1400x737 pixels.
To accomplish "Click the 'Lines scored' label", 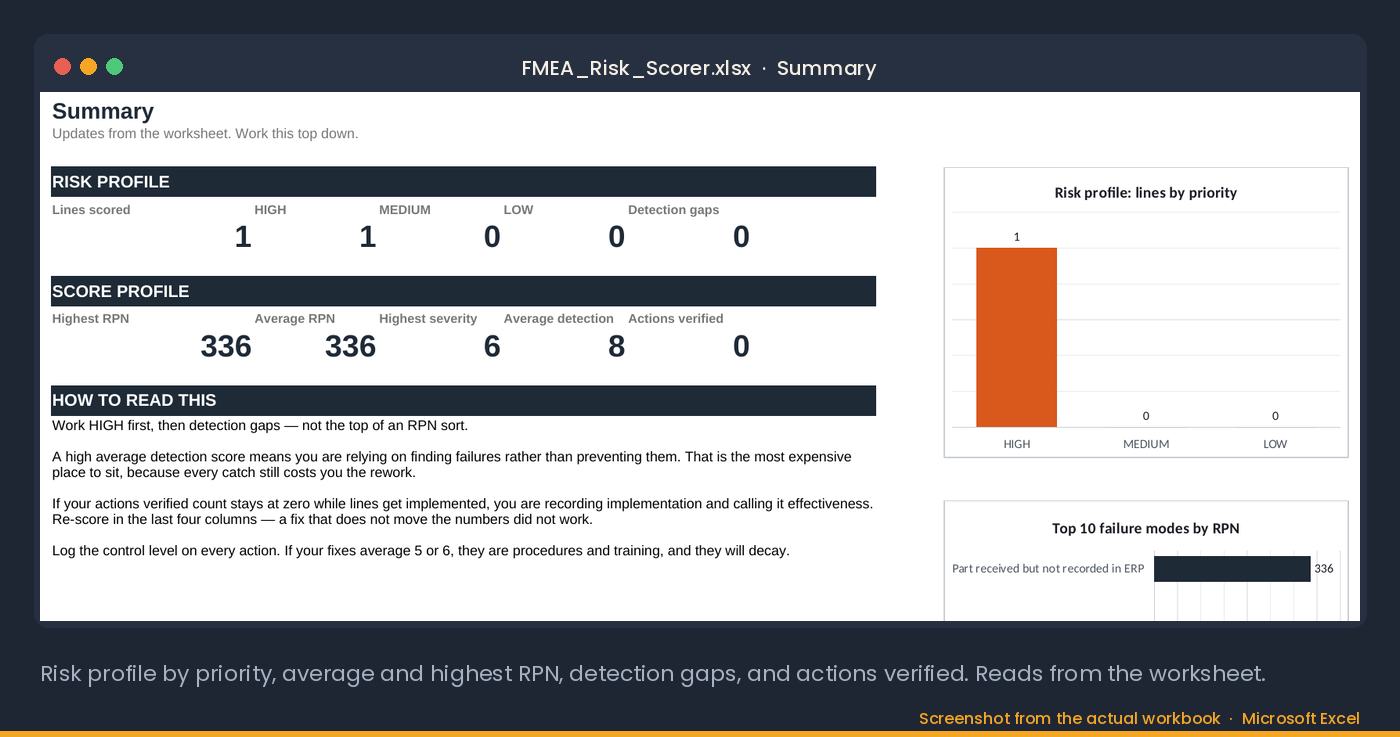I will pos(91,210).
